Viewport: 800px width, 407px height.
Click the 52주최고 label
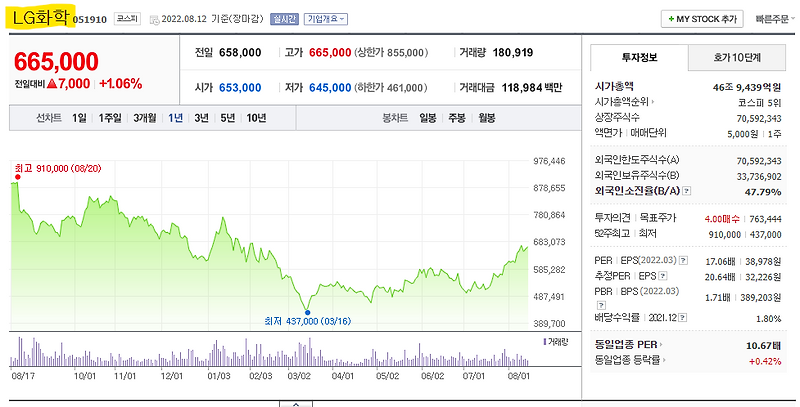click(612, 234)
